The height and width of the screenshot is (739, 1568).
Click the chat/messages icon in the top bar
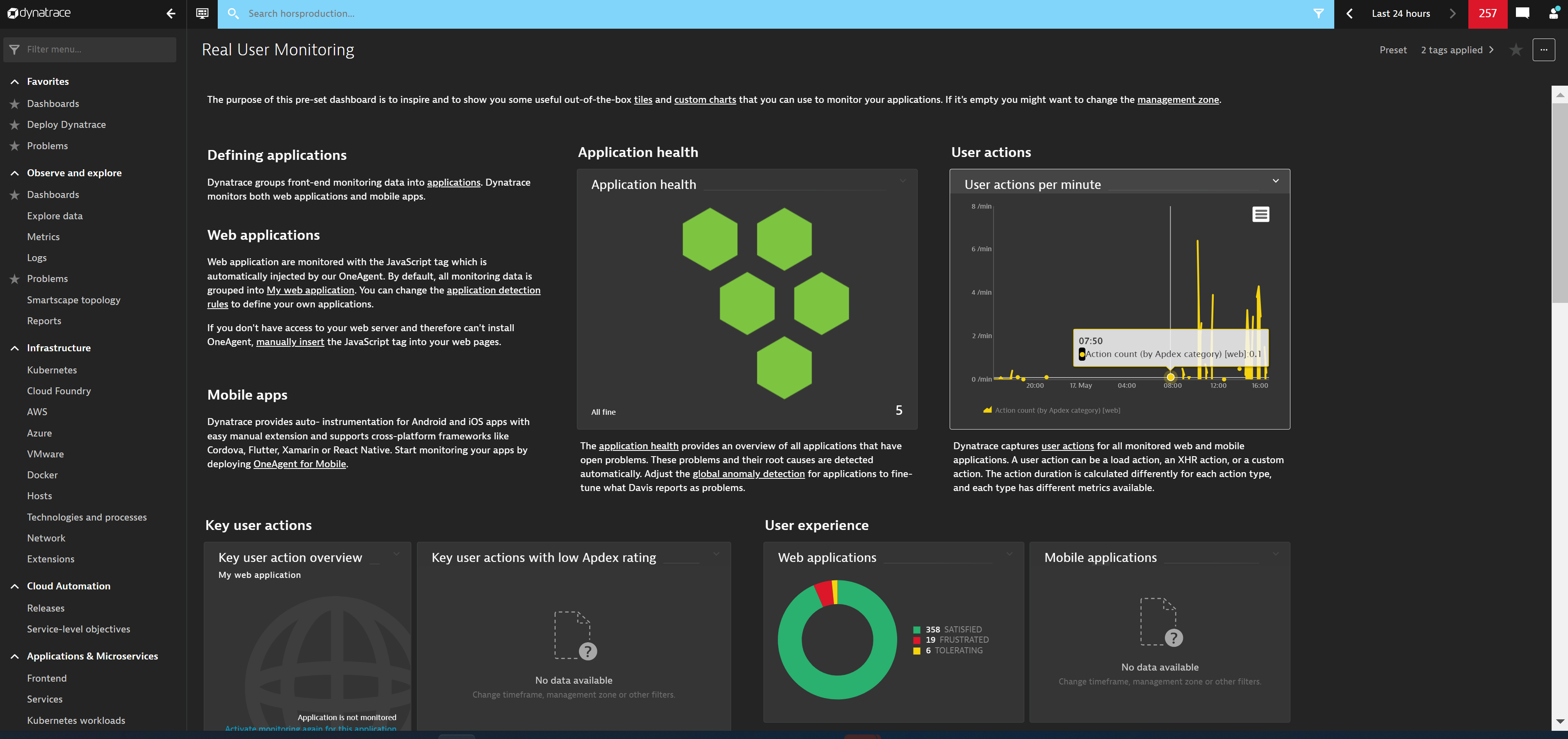coord(1523,14)
